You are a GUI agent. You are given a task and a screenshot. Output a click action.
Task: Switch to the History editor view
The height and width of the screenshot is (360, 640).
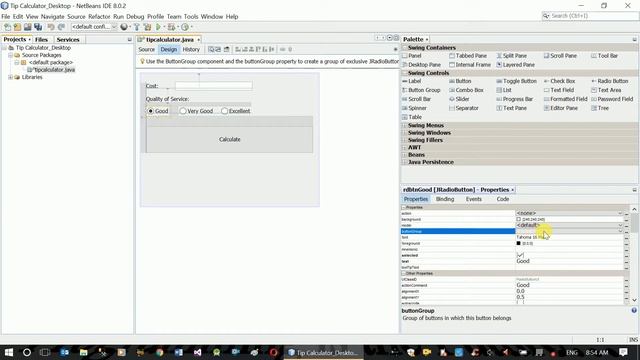[x=191, y=49]
